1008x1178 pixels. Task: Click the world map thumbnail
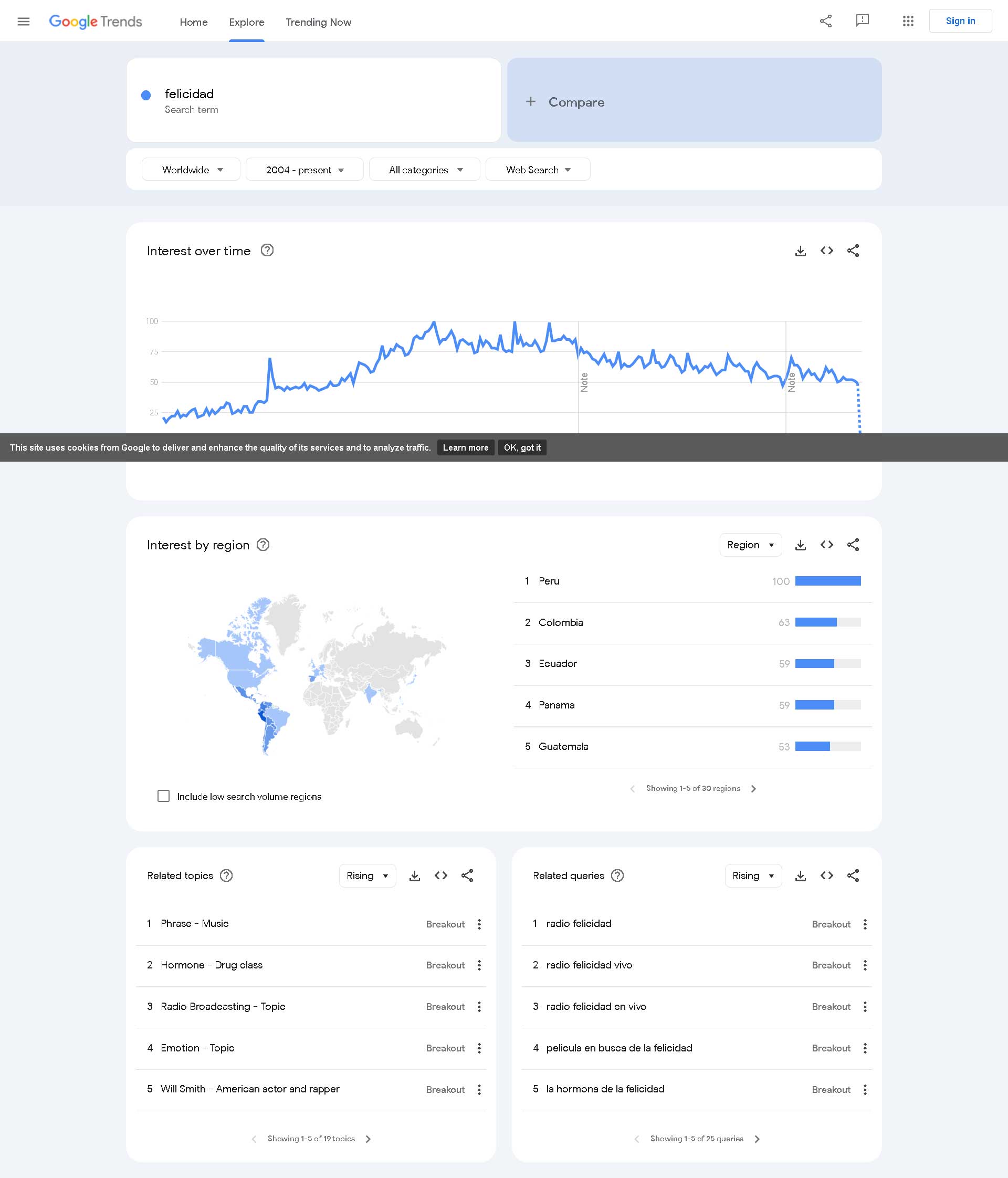pos(317,674)
